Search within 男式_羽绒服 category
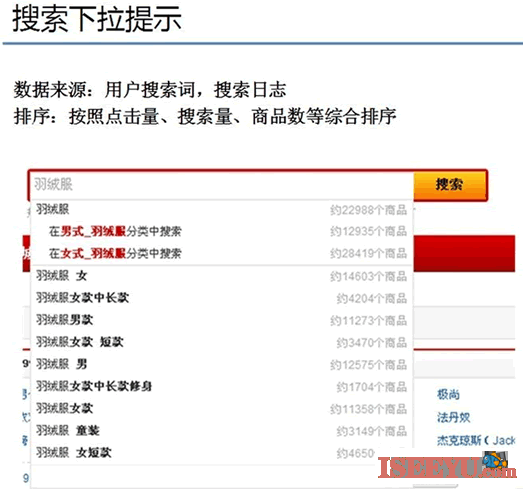This screenshot has width=523, height=489. [222, 231]
